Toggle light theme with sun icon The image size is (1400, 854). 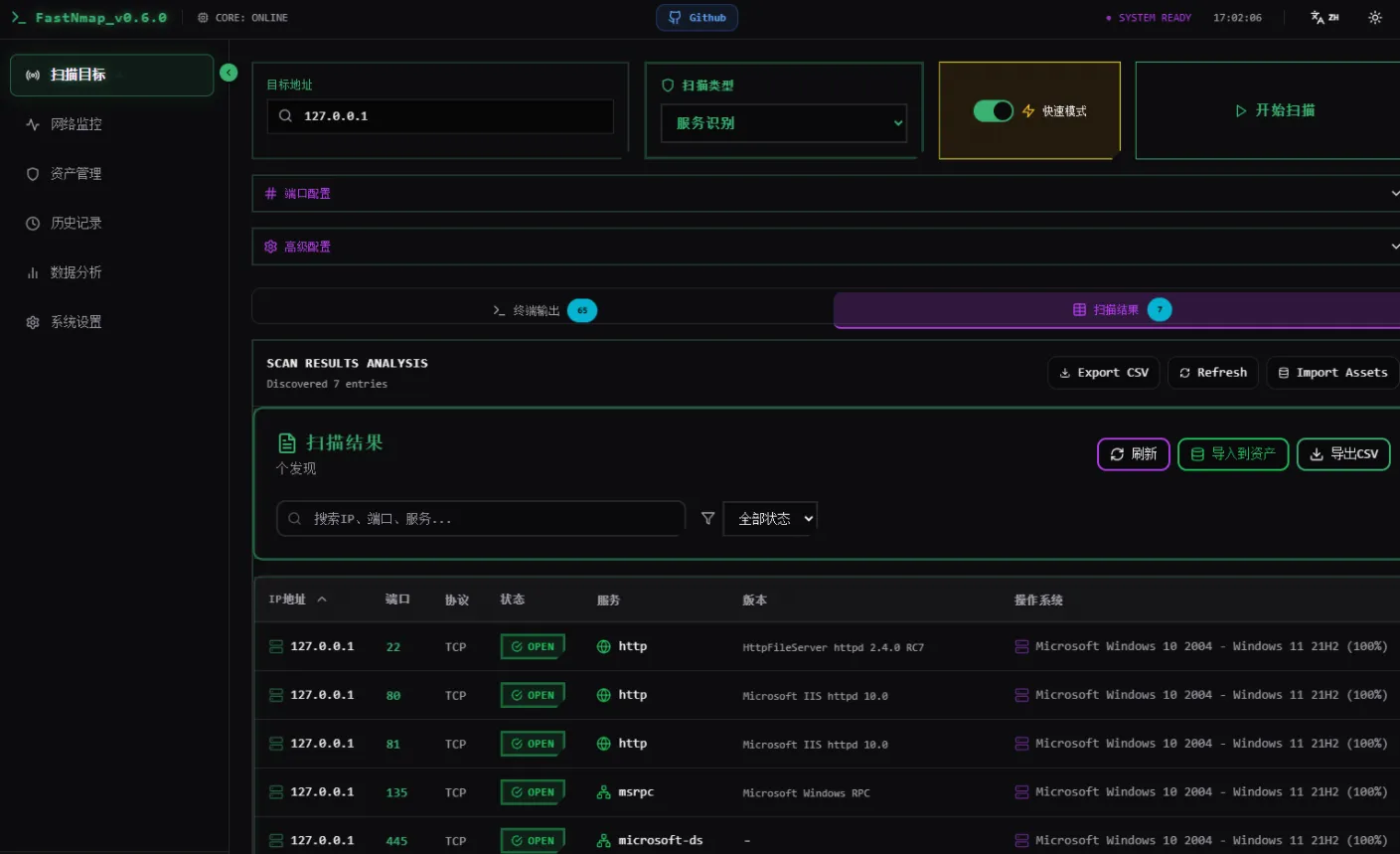[x=1374, y=18]
